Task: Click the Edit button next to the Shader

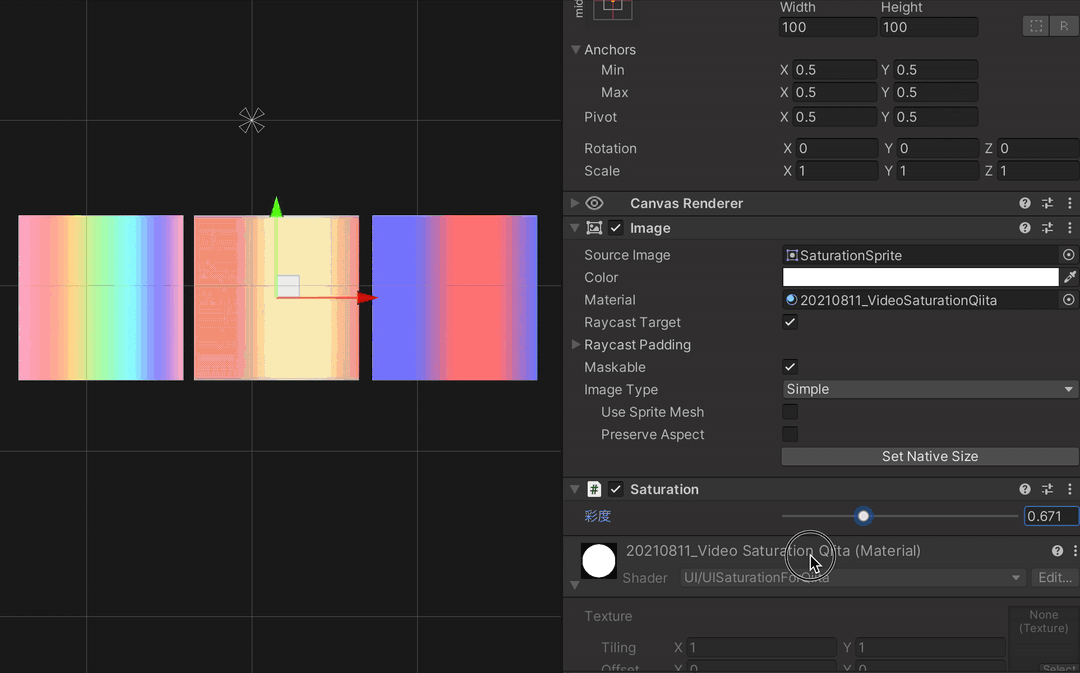Action: tap(1054, 577)
